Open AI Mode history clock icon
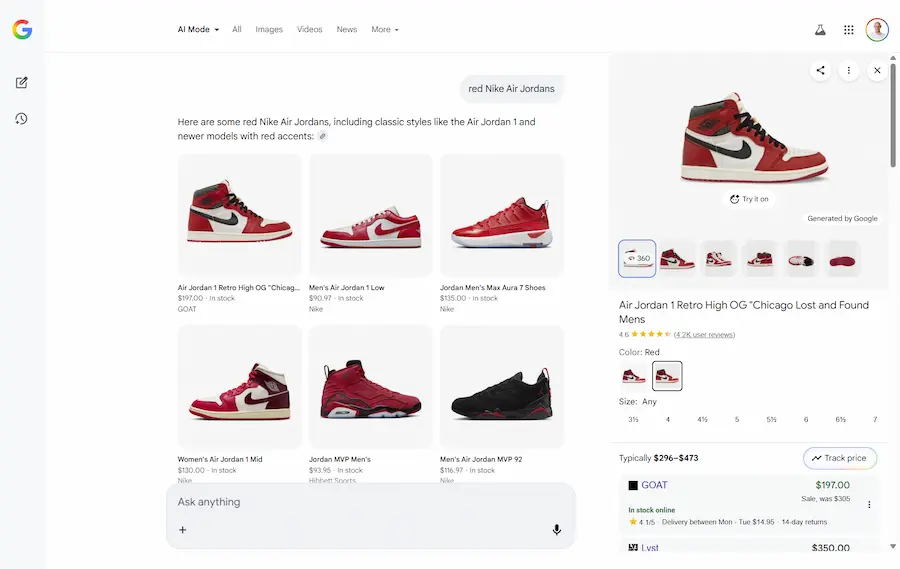The width and height of the screenshot is (900, 569). coord(21,119)
